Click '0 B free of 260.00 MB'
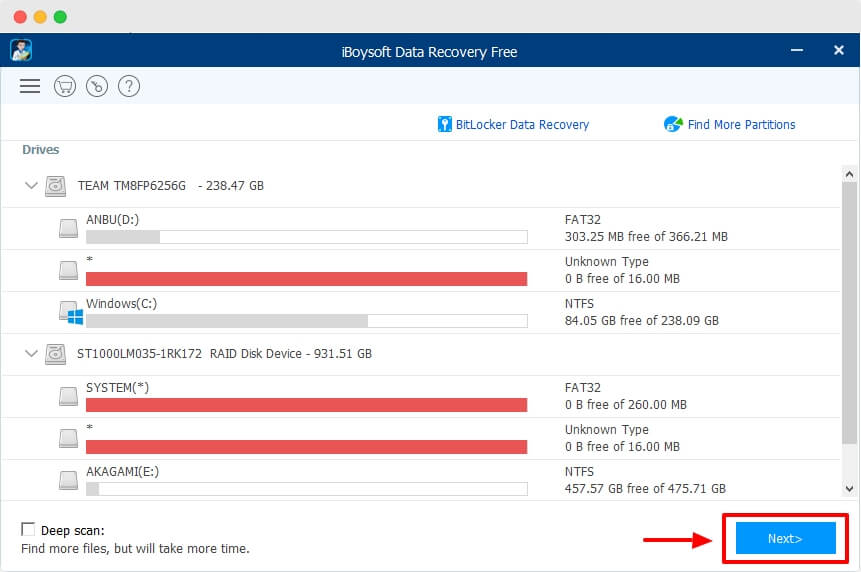This screenshot has height=572, width=861. point(625,405)
